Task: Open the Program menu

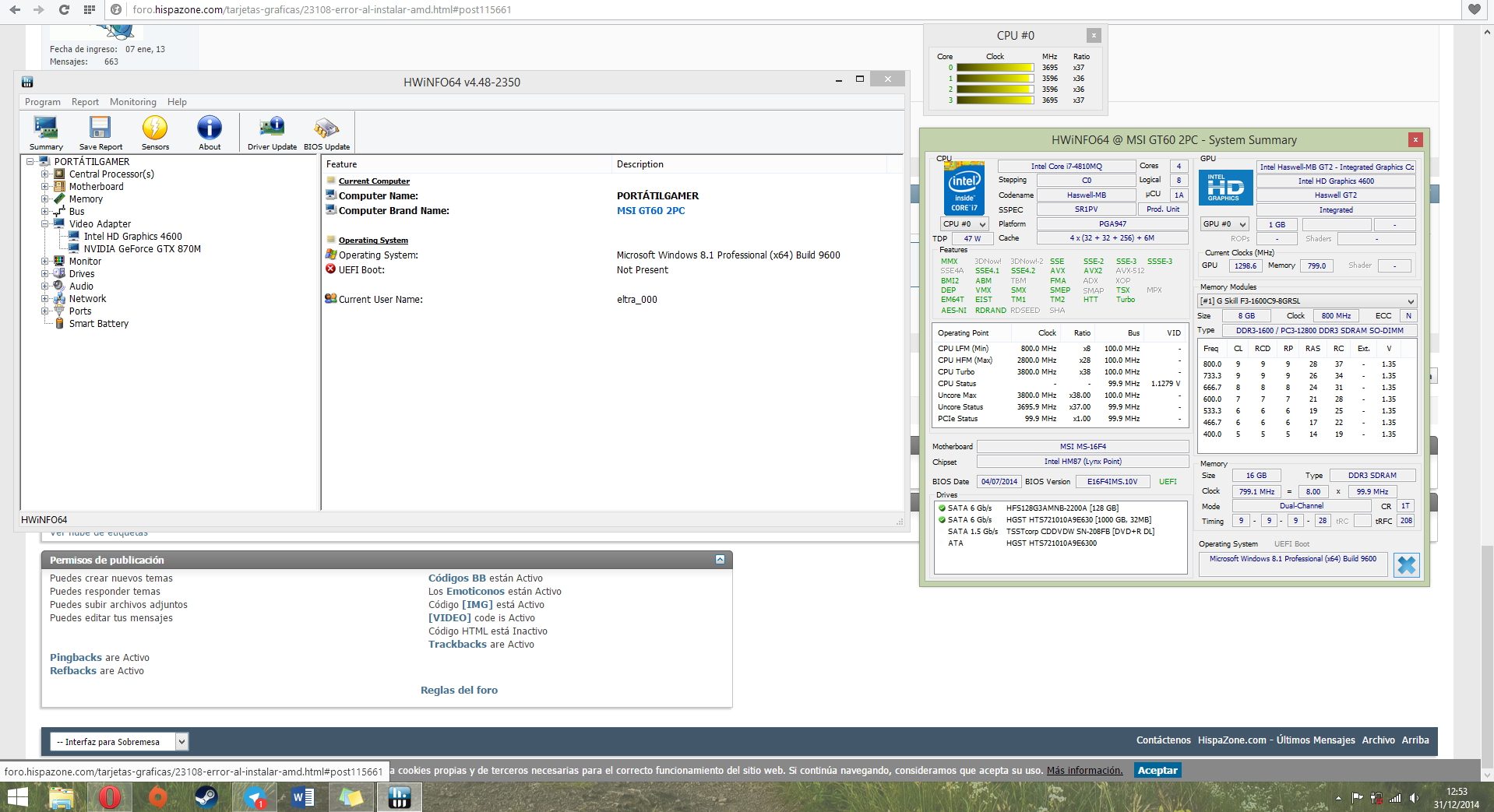Action: (x=42, y=102)
